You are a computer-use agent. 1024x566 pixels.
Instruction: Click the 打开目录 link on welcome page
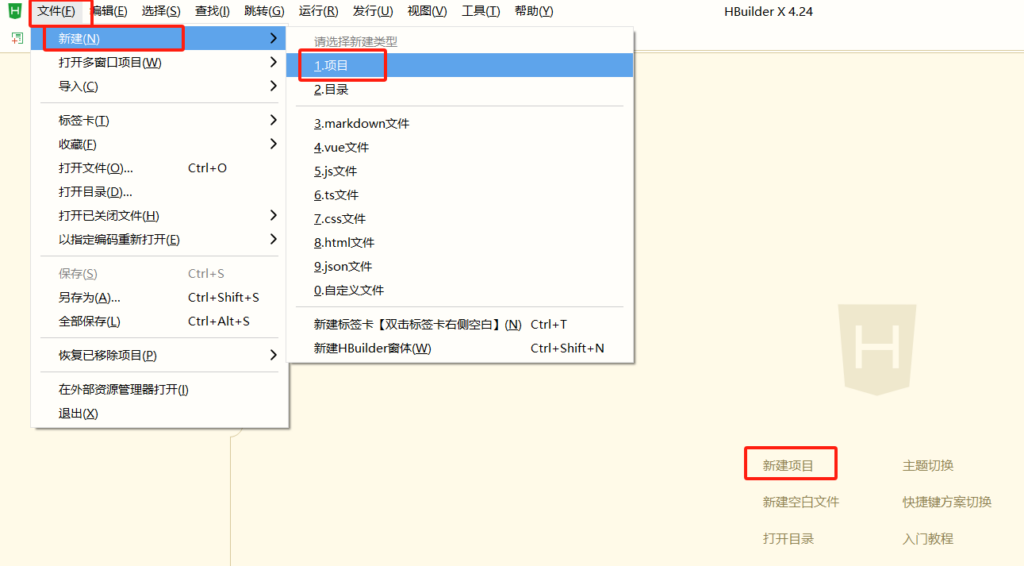[788, 539]
